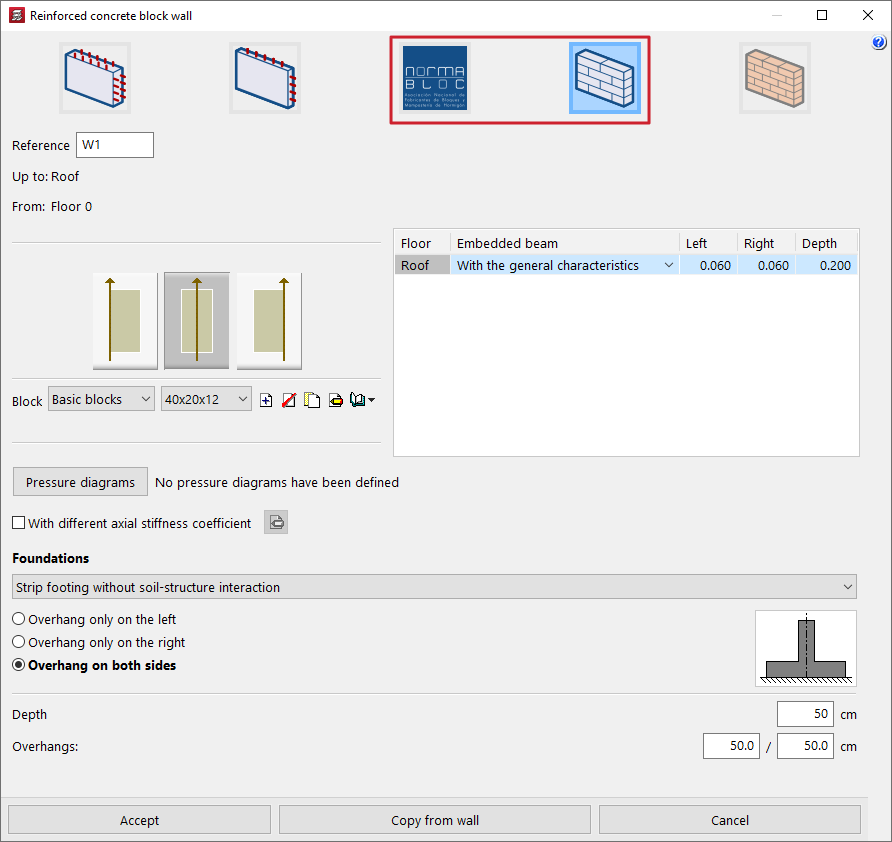Viewport: 892px width, 842px height.
Task: Select the plain concrete wall type icon
Action: pyautogui.click(x=265, y=78)
